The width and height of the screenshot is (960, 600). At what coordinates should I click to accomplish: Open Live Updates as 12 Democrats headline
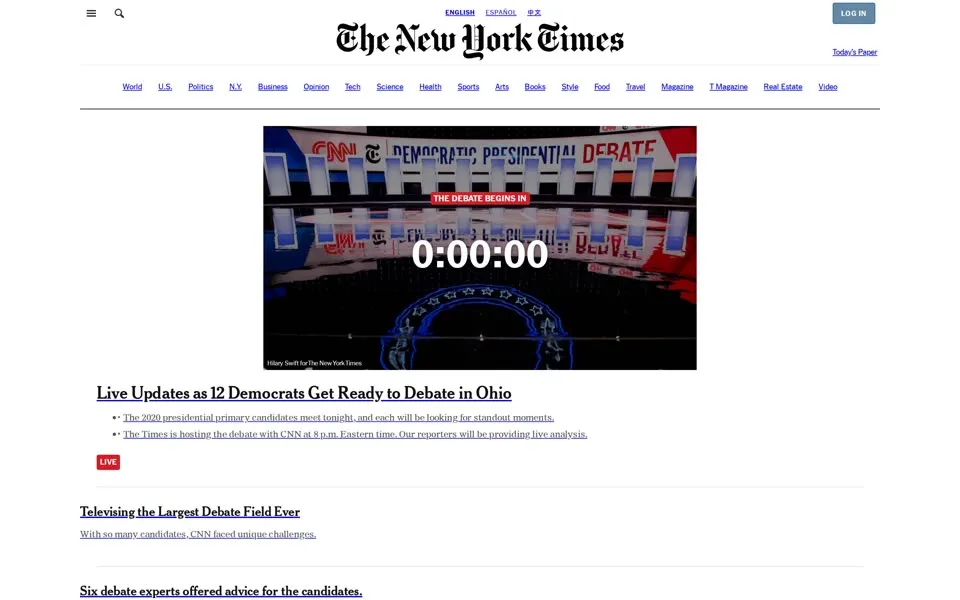point(304,393)
